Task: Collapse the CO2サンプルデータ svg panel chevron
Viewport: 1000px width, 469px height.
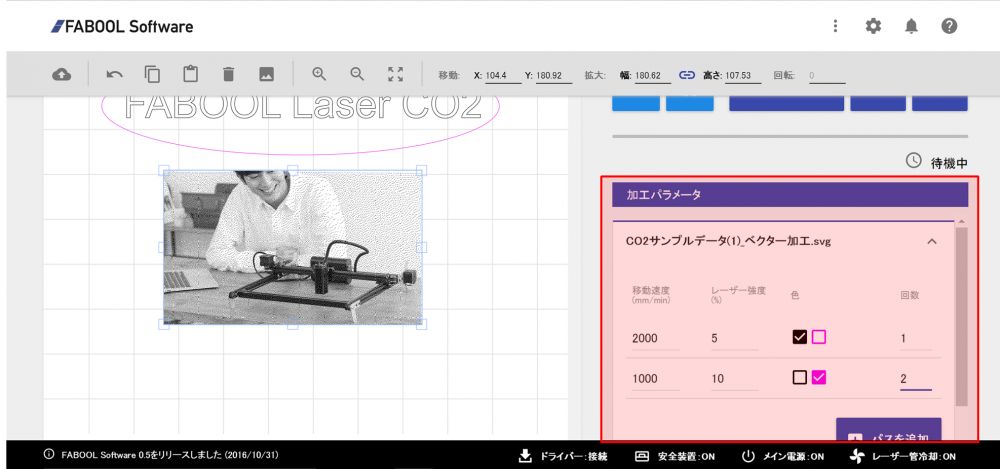Action: [932, 242]
